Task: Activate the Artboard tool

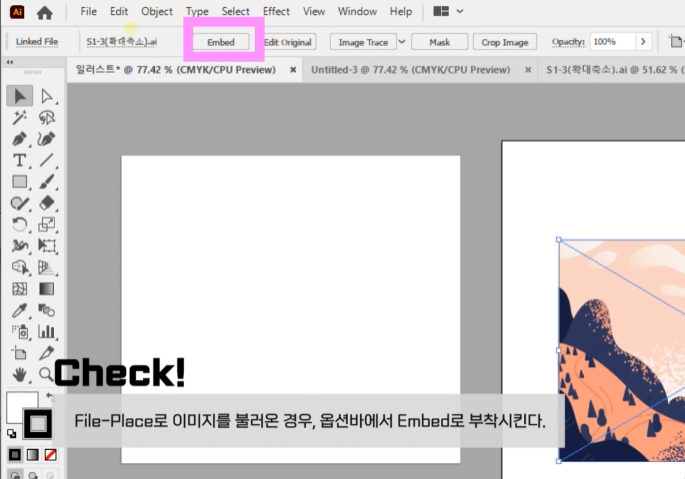Action: click(20, 353)
